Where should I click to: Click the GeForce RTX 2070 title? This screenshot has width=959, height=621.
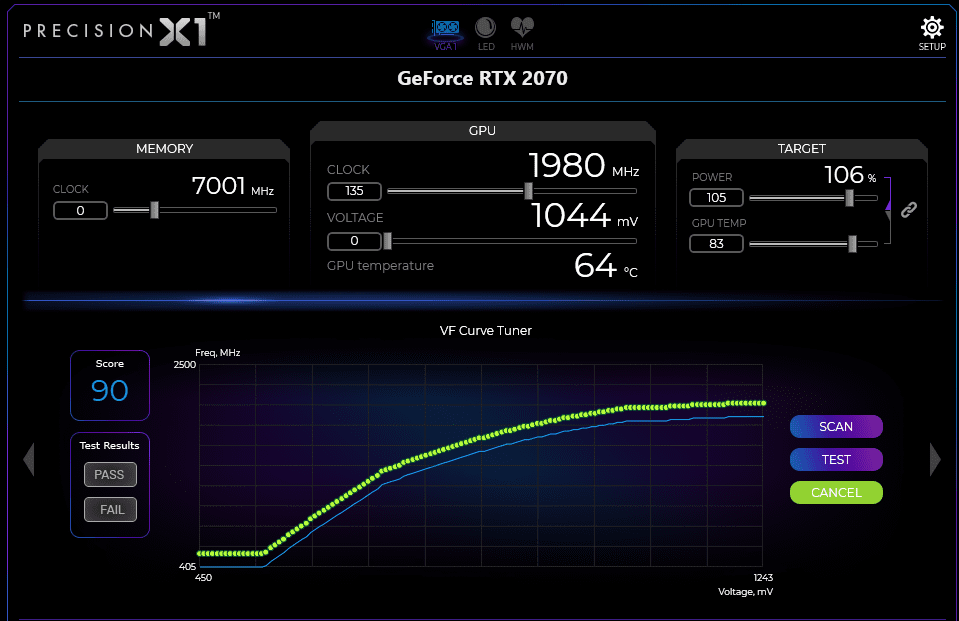coord(483,78)
